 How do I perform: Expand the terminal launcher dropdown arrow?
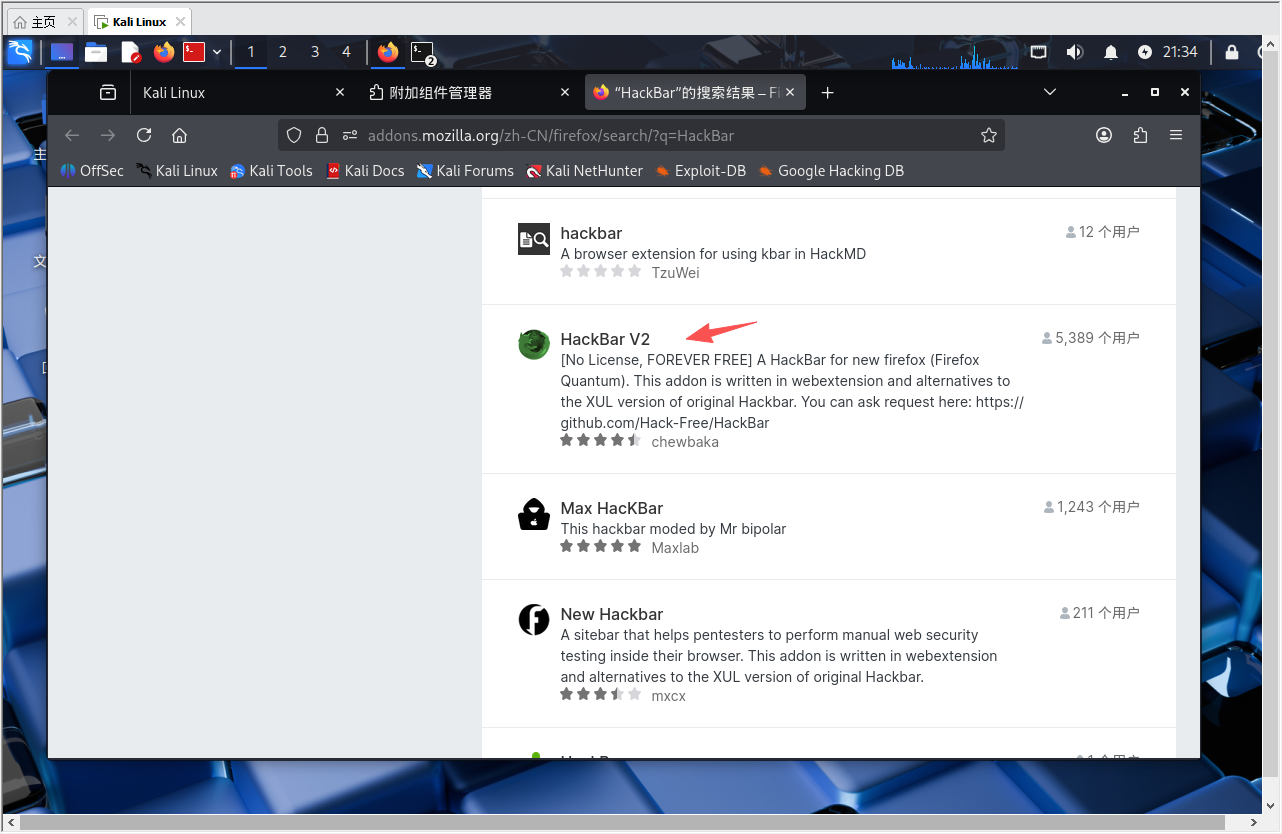tap(217, 52)
